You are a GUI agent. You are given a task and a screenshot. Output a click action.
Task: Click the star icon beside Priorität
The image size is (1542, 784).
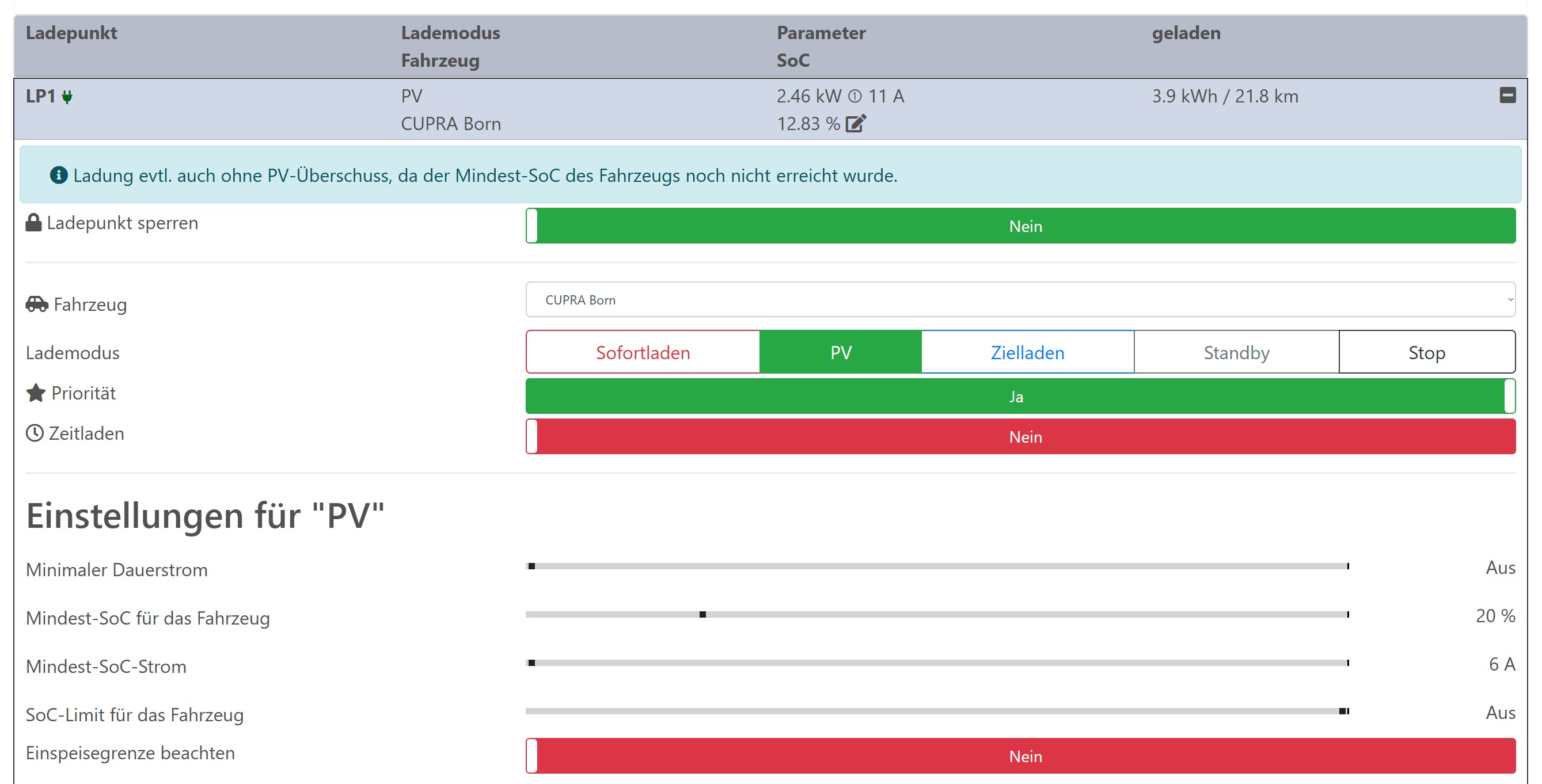pyautogui.click(x=36, y=393)
